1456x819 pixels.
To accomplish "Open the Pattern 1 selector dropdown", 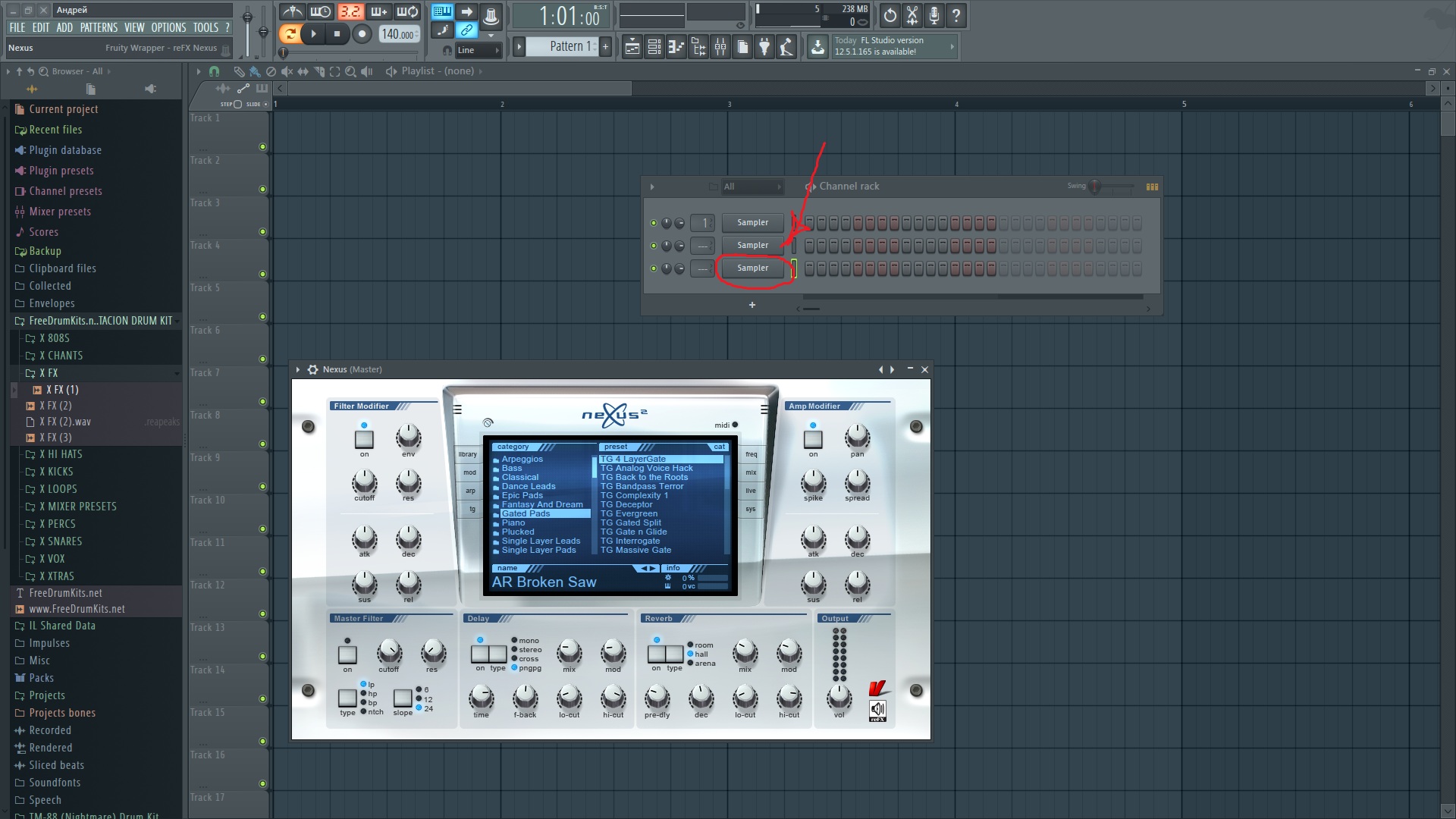I will point(566,47).
